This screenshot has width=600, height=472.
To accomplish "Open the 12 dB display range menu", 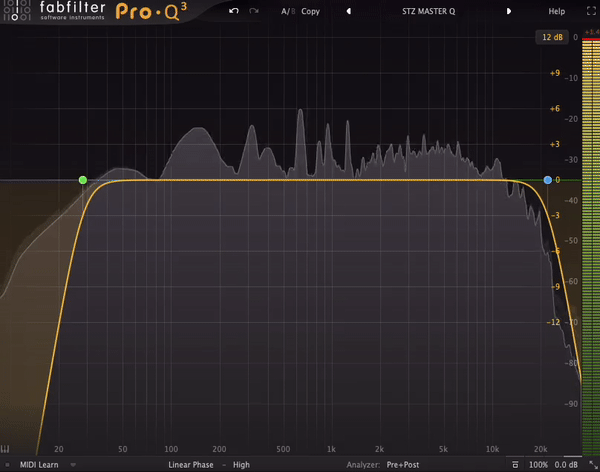I will pos(552,37).
